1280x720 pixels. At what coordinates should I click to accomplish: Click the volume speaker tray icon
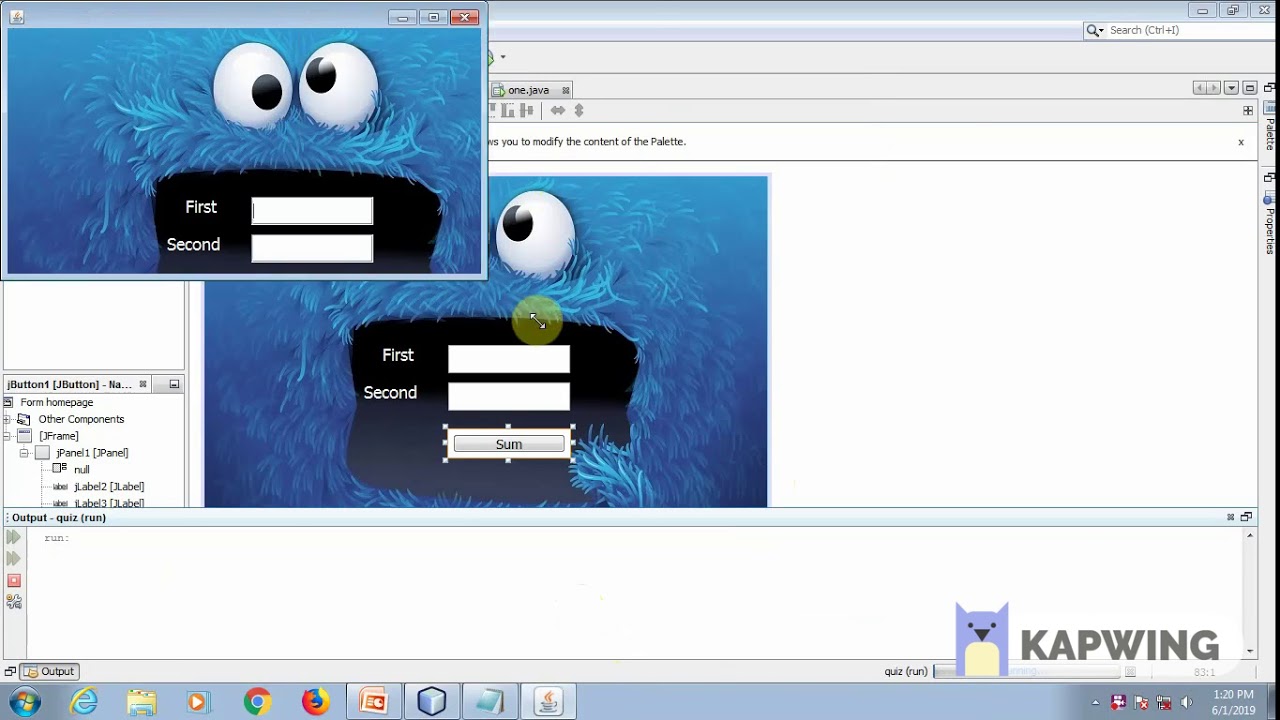[x=1187, y=702]
